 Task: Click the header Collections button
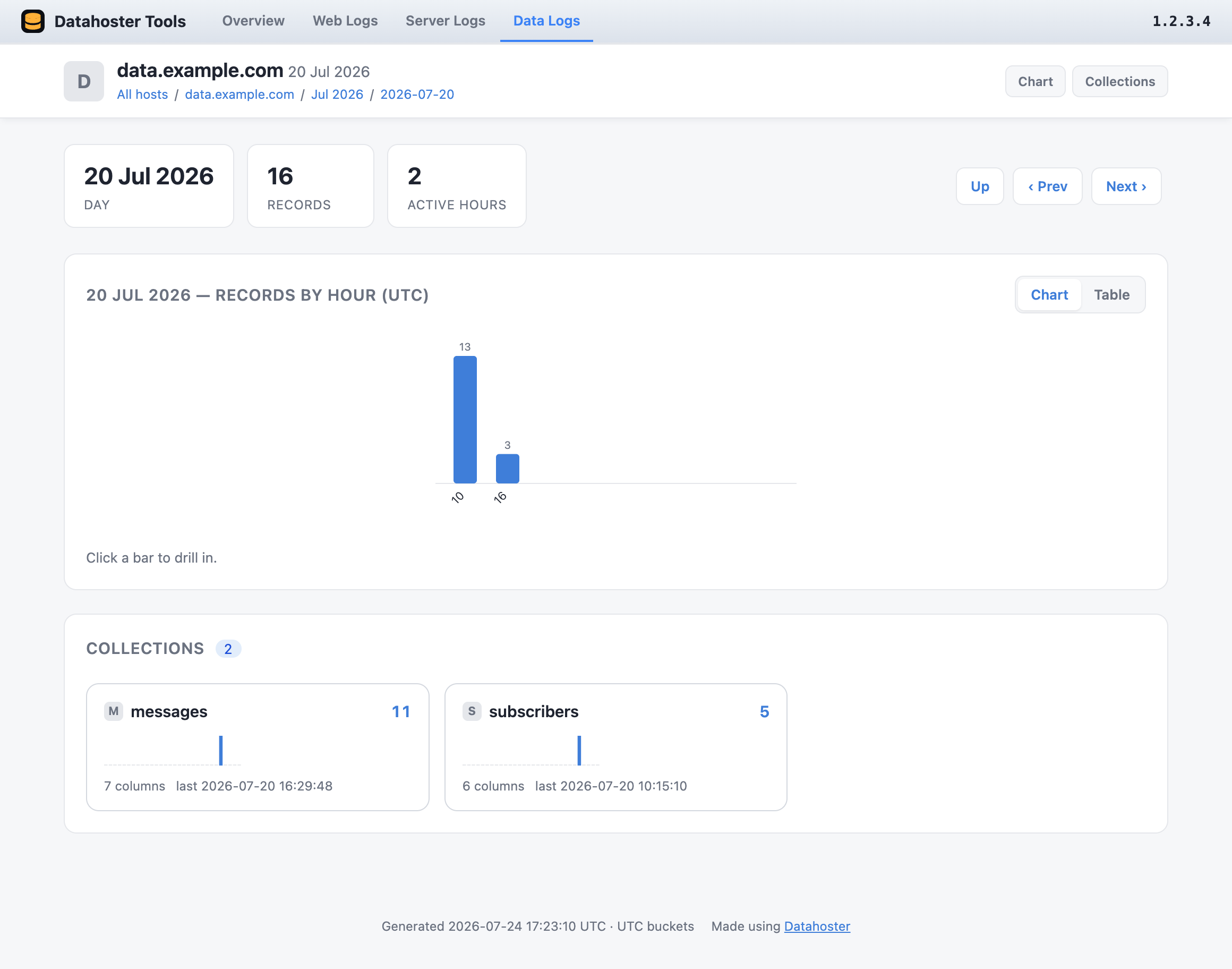point(1120,81)
